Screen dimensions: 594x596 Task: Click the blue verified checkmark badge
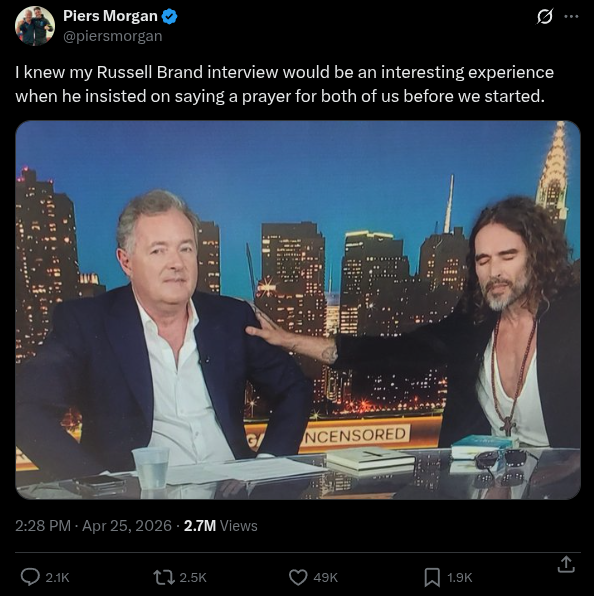pos(169,16)
